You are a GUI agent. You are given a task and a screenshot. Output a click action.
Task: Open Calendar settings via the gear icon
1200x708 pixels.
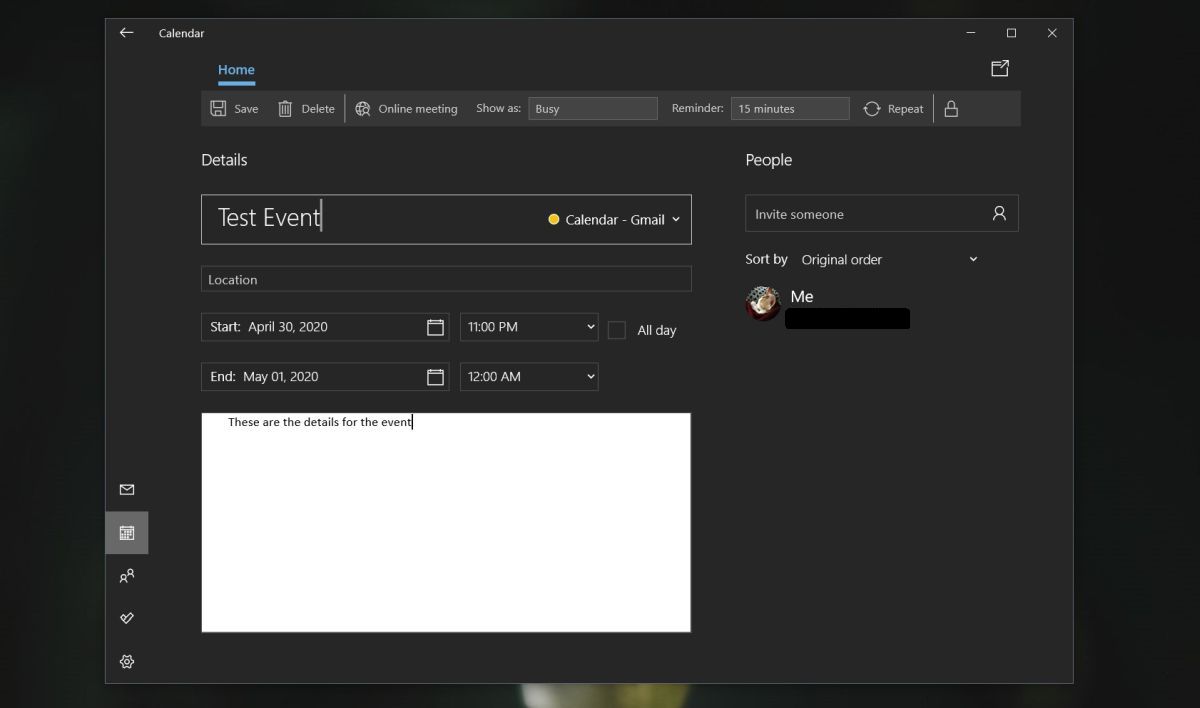click(x=126, y=661)
